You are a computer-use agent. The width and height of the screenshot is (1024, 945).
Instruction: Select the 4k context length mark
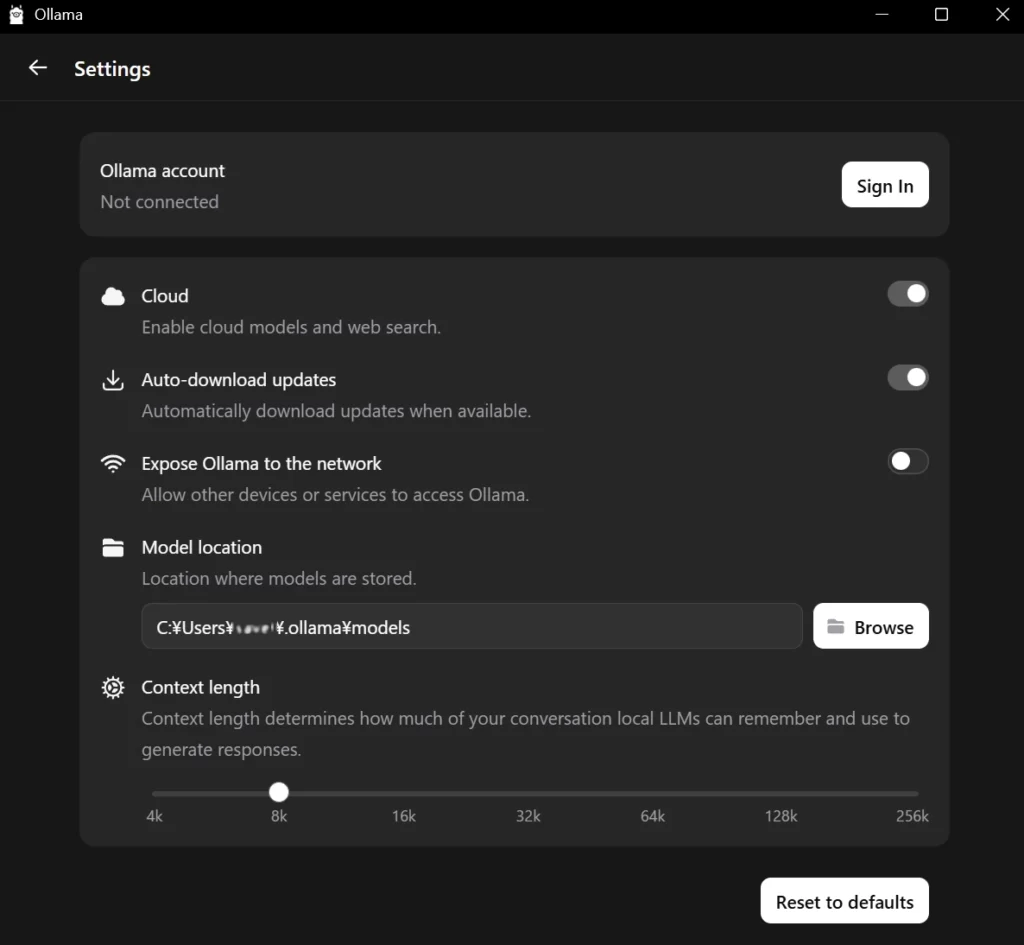coord(155,793)
